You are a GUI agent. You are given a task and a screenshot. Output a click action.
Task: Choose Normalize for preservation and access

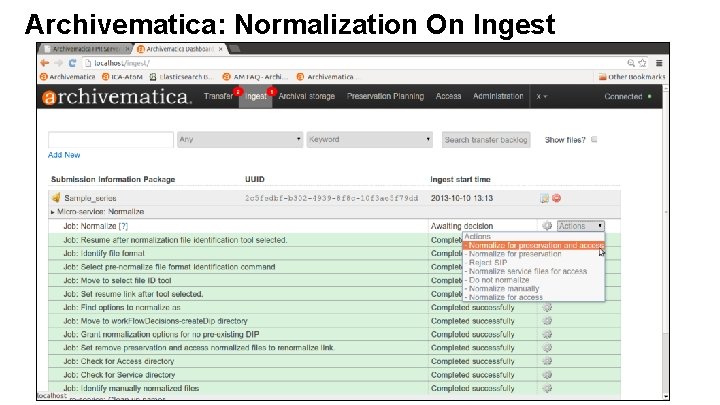click(534, 246)
